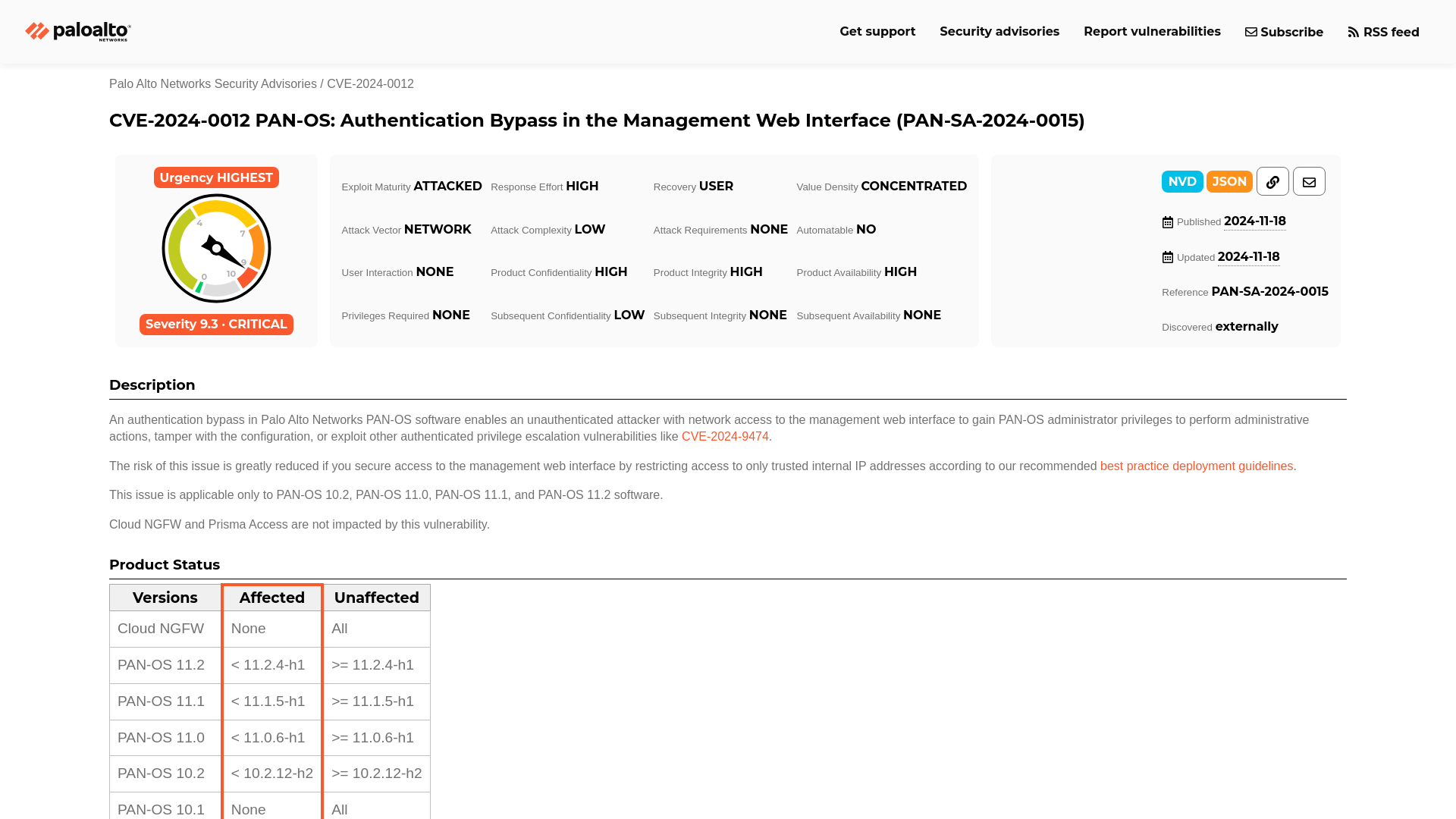
Task: Open the CVE-2024-9474 hyperlink
Action: coord(725,436)
